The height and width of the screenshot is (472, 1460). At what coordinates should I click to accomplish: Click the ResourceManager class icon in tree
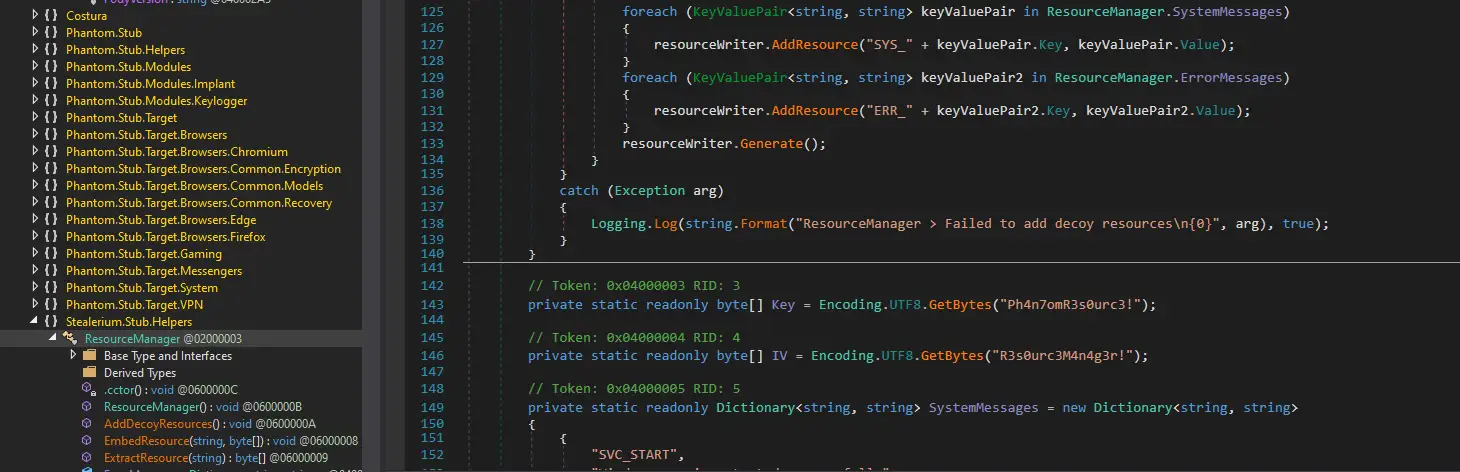pyautogui.click(x=71, y=339)
